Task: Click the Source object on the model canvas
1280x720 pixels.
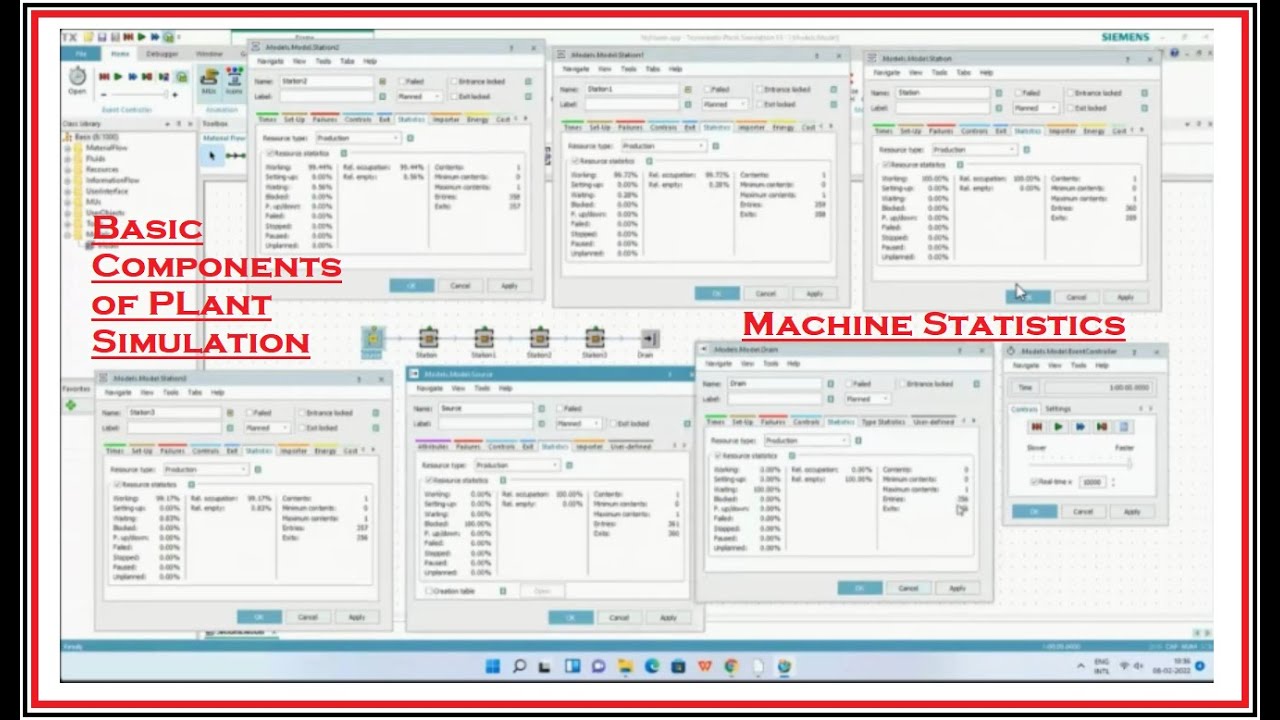Action: point(372,338)
